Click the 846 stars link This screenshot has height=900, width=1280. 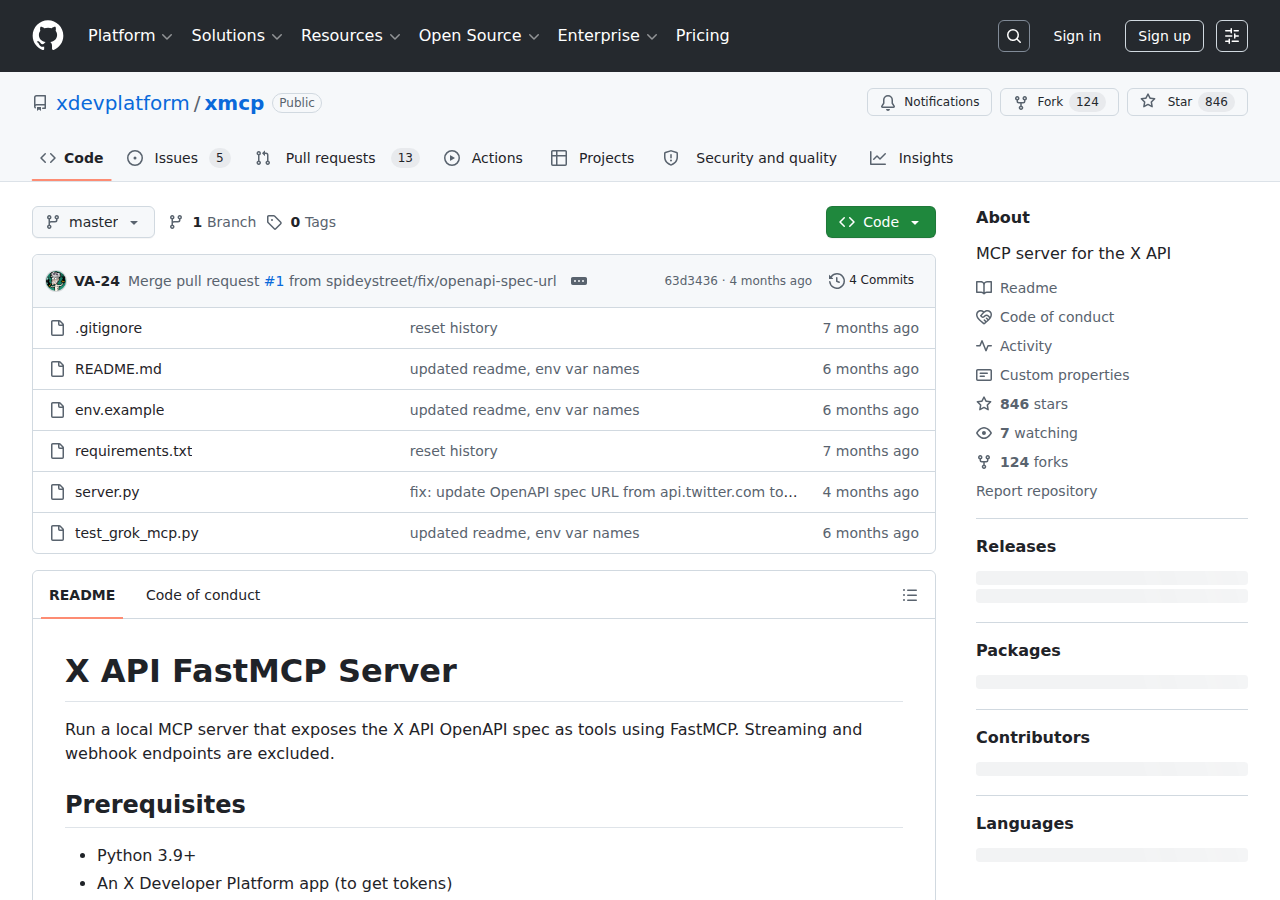pos(1022,404)
